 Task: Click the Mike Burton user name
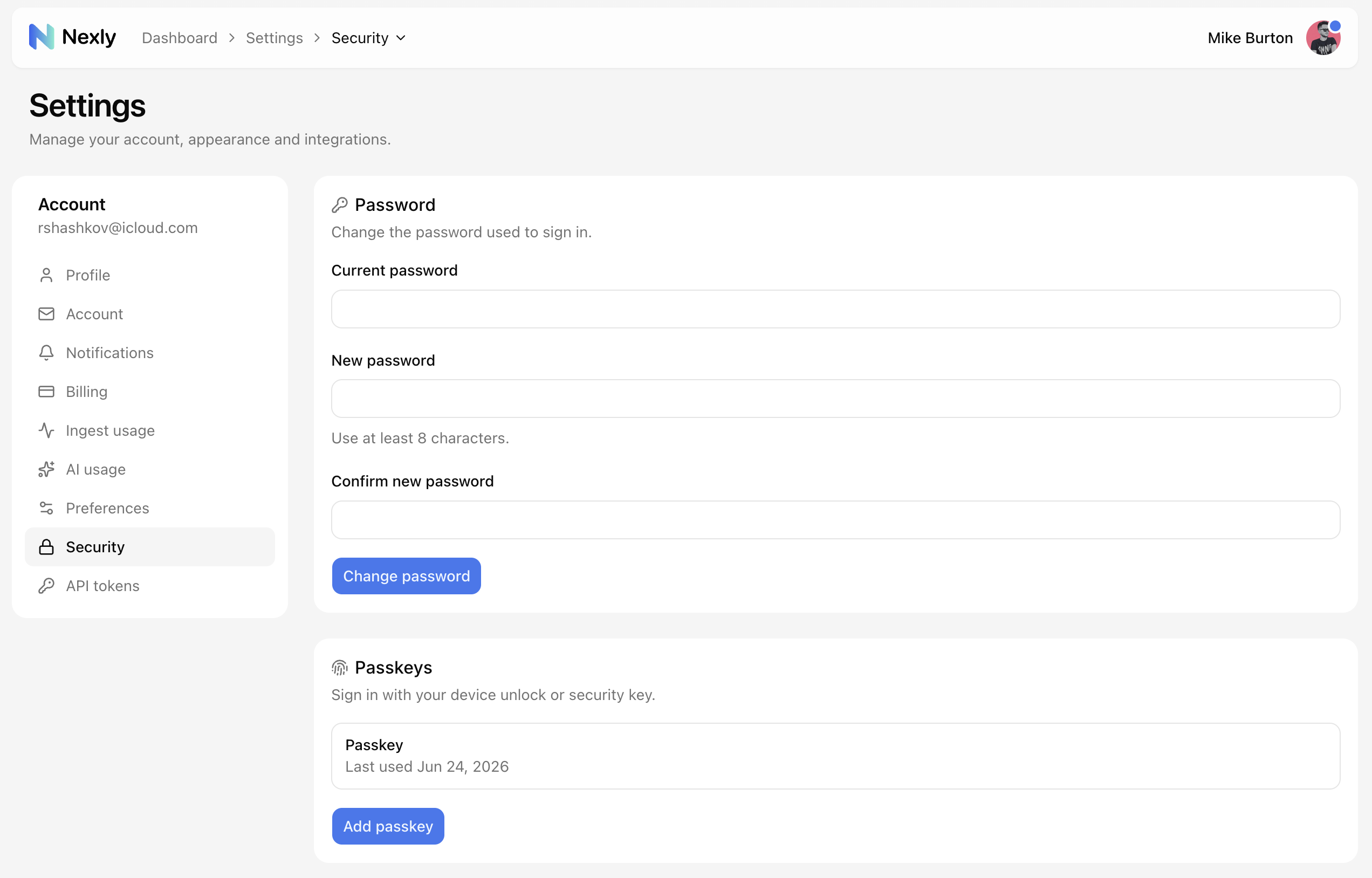(x=1250, y=38)
